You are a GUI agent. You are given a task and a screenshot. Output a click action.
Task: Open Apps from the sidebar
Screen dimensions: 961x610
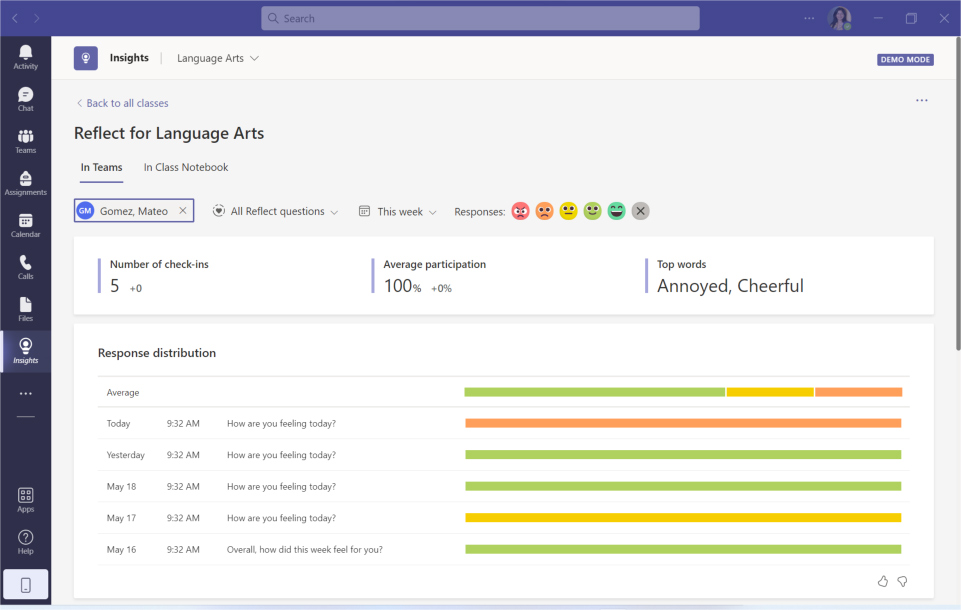(x=25, y=499)
